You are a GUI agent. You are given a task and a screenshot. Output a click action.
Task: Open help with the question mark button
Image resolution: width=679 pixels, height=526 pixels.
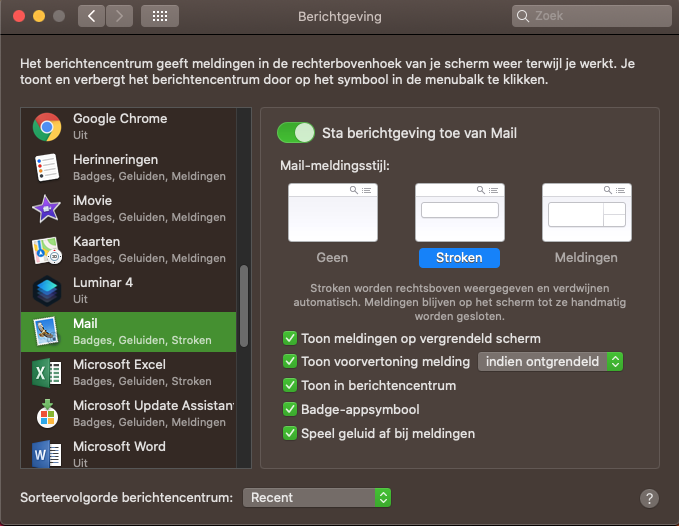[649, 498]
